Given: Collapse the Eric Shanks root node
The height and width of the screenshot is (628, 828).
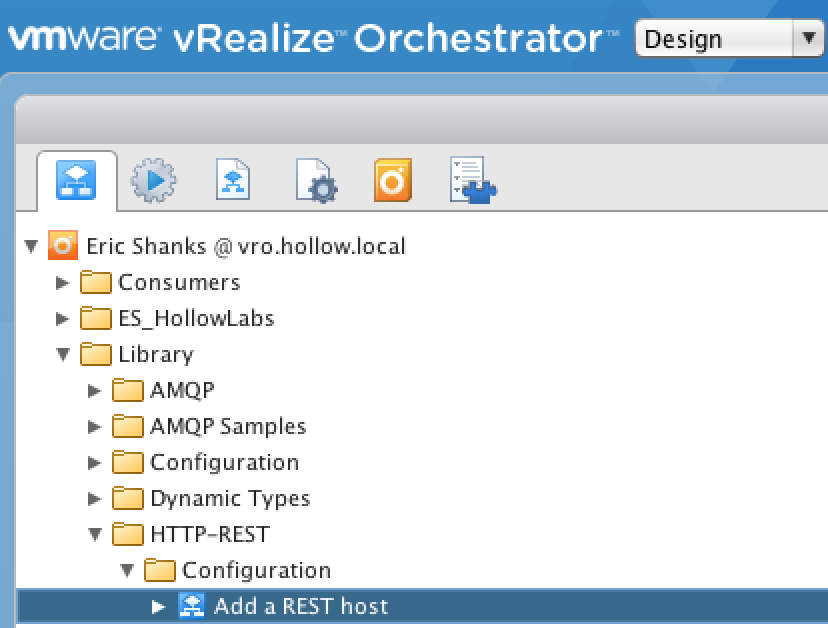Looking at the screenshot, I should 30,246.
